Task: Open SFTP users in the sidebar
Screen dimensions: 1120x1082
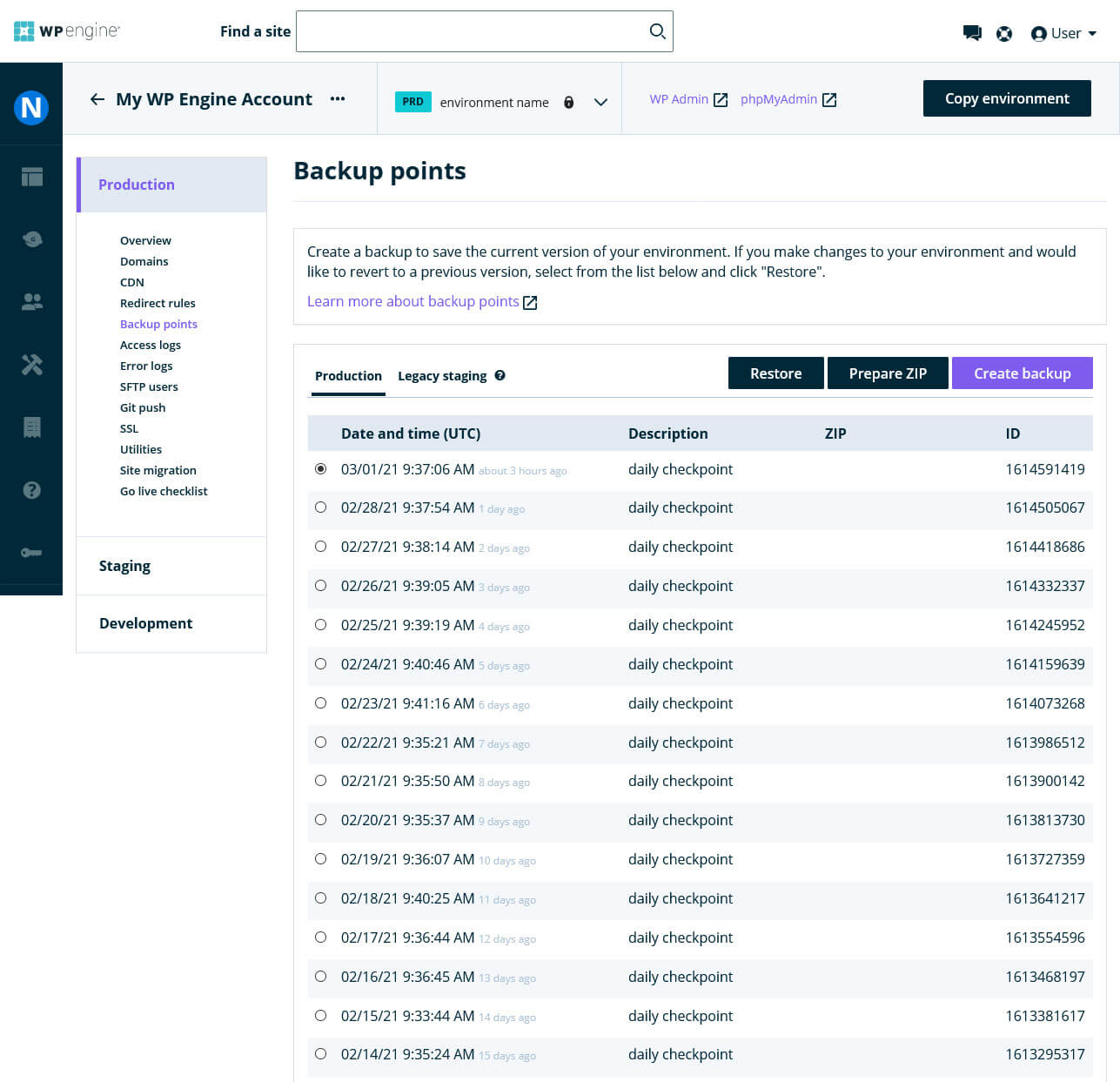Action: (149, 386)
